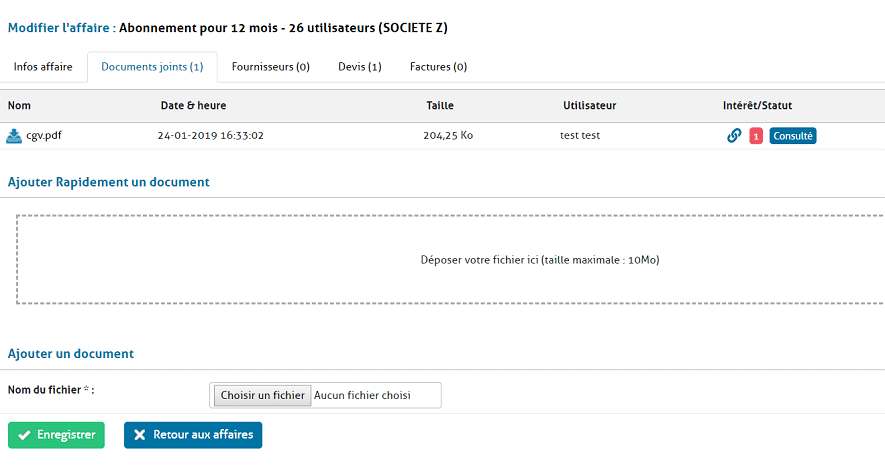Click the Choisir un fichier button
Image resolution: width=885 pixels, height=468 pixels.
tap(262, 395)
